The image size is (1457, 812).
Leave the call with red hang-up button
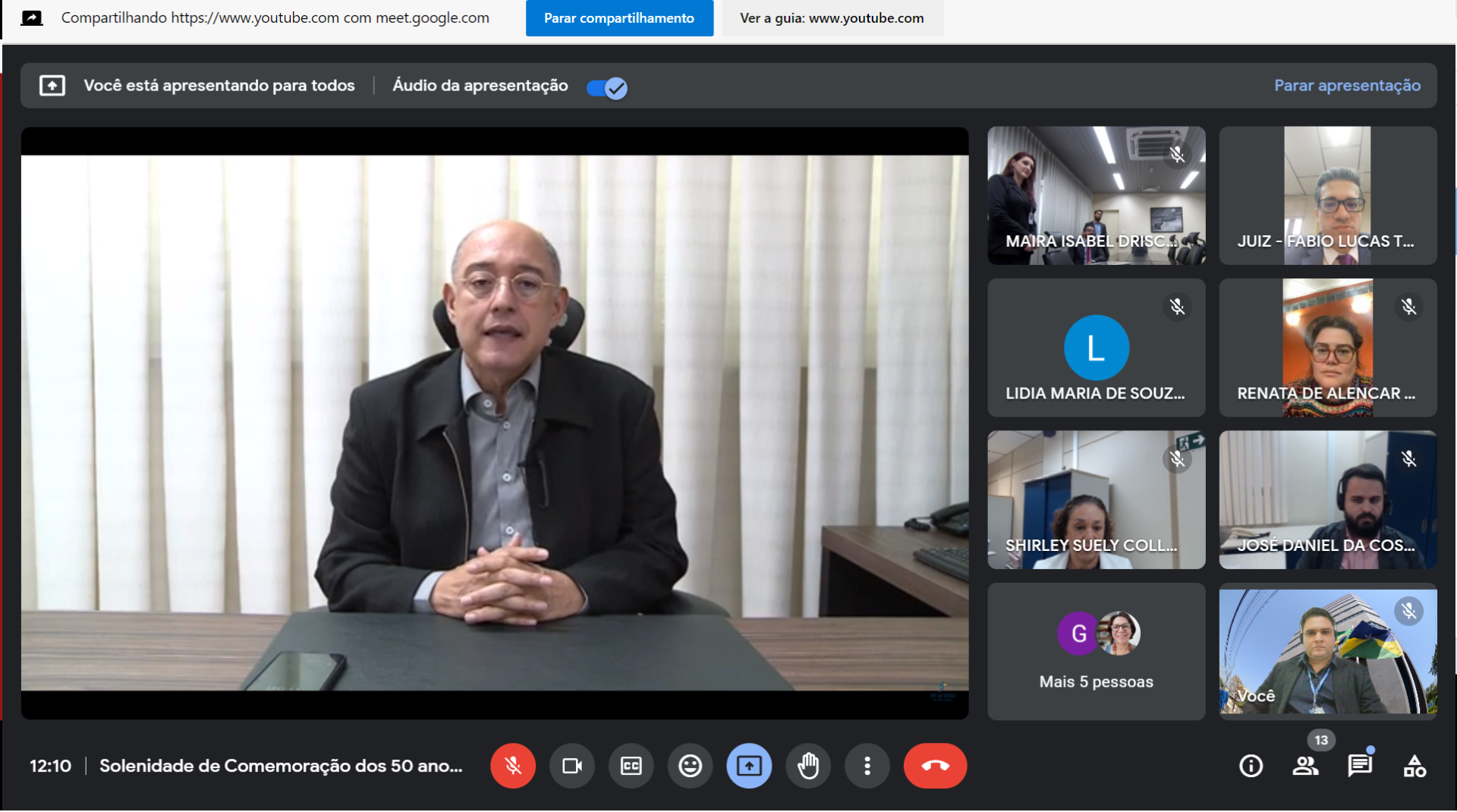click(x=935, y=766)
